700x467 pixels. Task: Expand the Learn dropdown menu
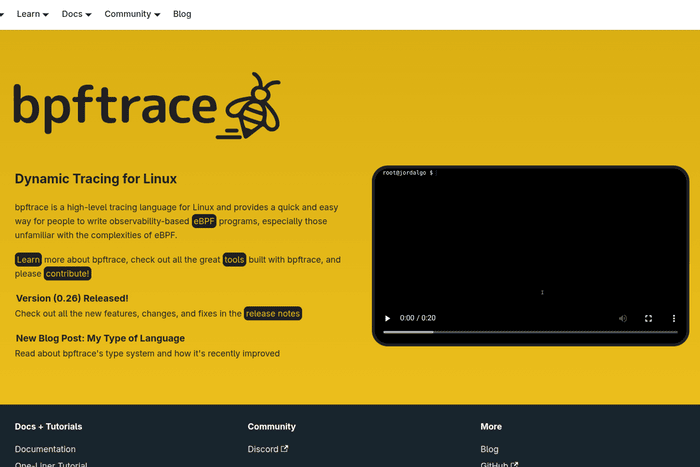[33, 14]
